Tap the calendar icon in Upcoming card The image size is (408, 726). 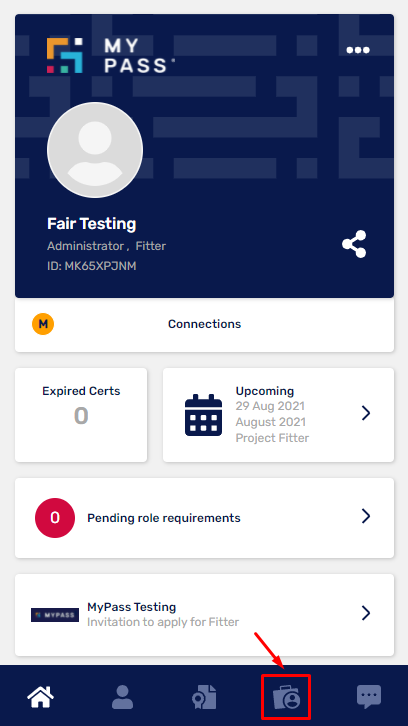(203, 415)
